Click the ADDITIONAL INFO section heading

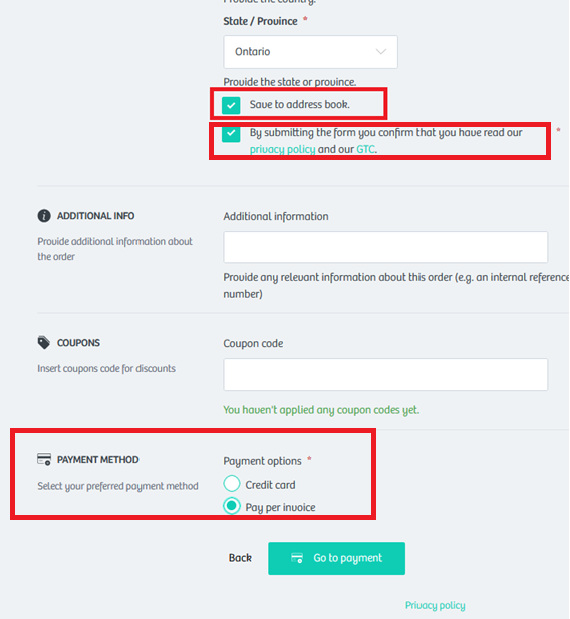tap(96, 216)
